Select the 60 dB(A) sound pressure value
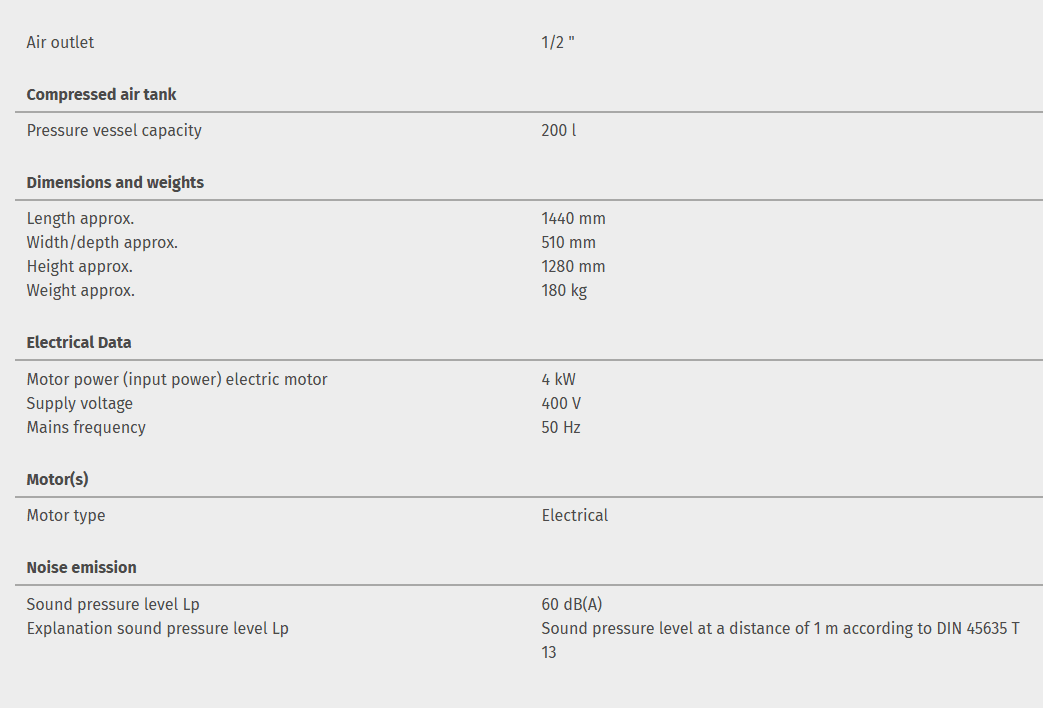1043x708 pixels. point(571,604)
